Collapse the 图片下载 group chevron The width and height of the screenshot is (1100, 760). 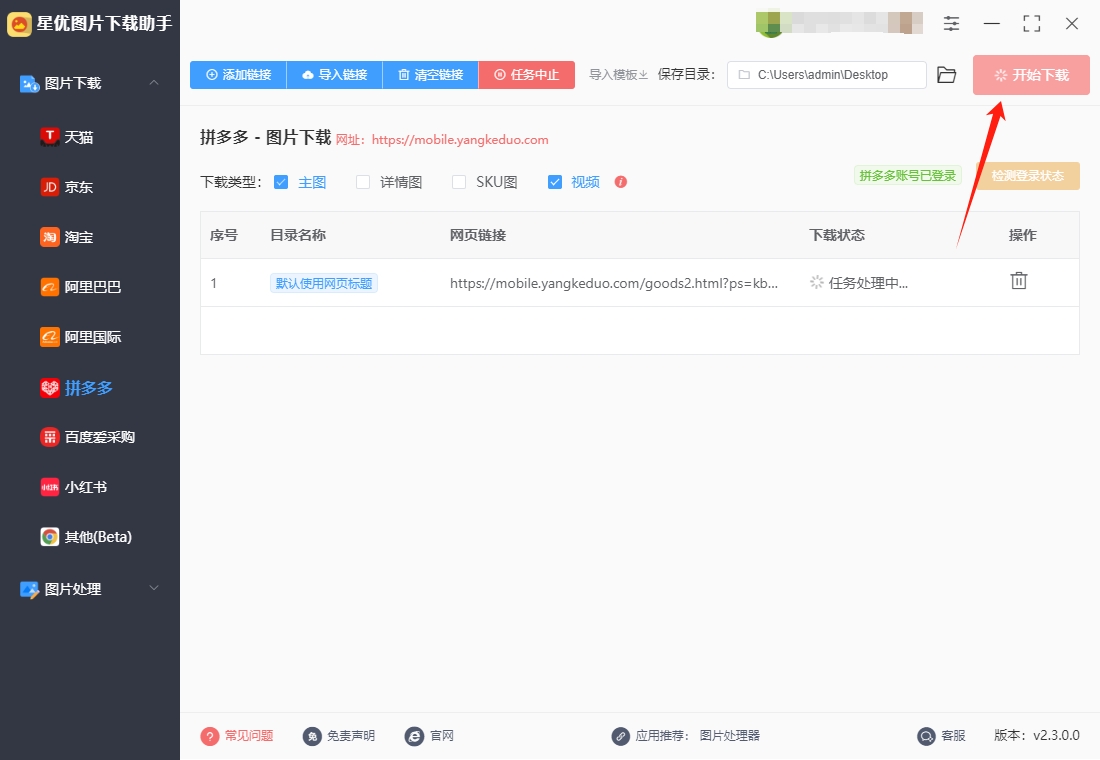(154, 83)
